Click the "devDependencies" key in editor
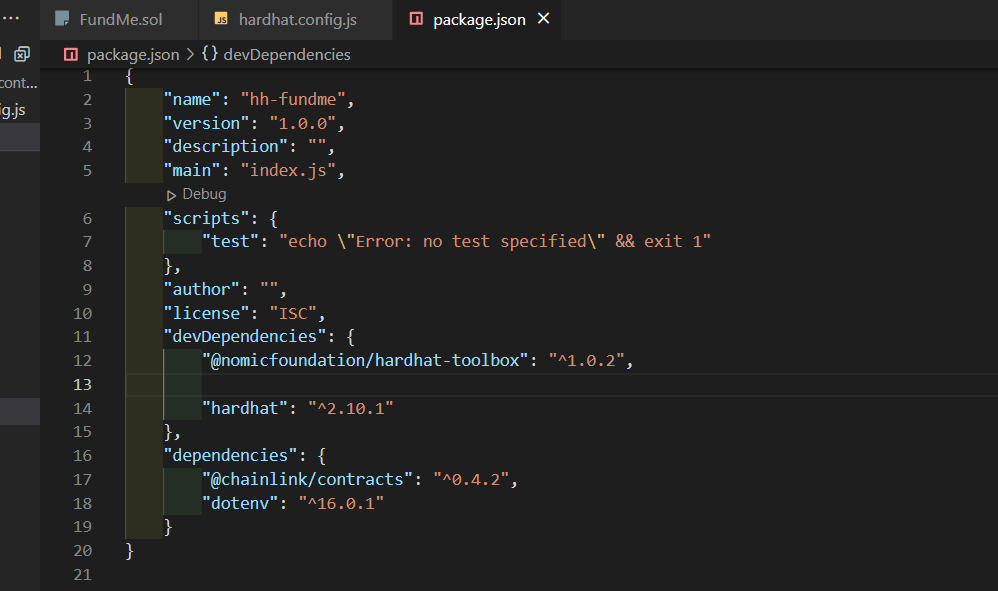998x591 pixels. pos(244,337)
